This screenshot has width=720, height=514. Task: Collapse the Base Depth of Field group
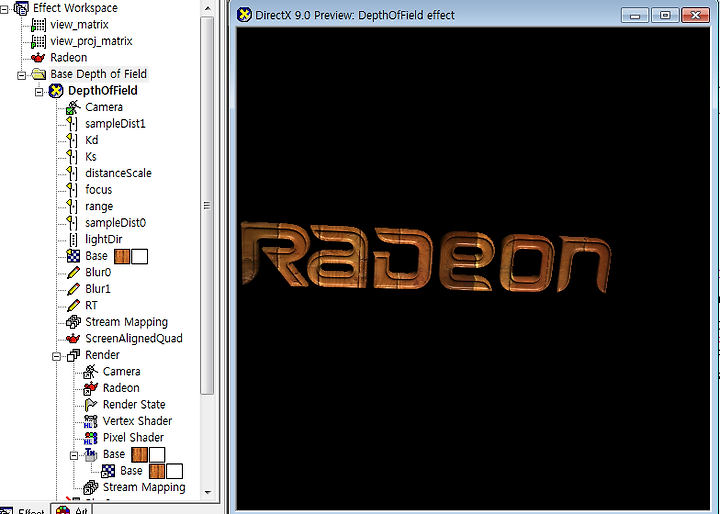pyautogui.click(x=22, y=75)
